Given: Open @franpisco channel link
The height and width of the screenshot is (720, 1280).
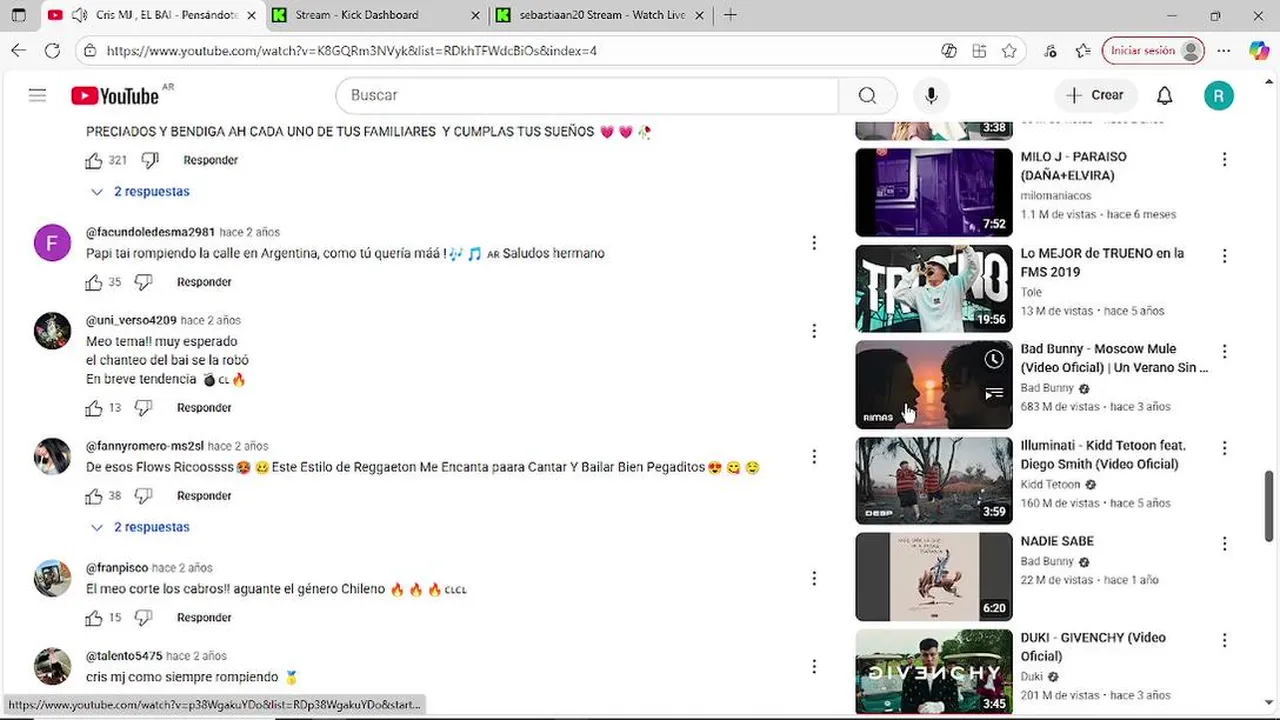Looking at the screenshot, I should coord(117,568).
